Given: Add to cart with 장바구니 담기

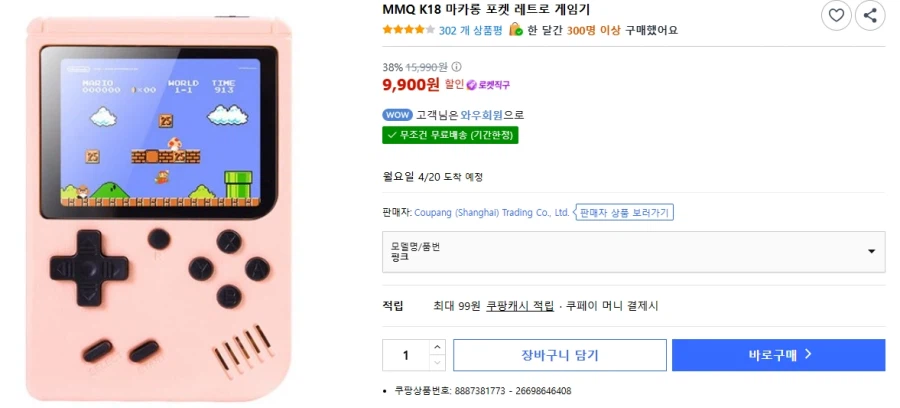Looking at the screenshot, I should click(559, 355).
